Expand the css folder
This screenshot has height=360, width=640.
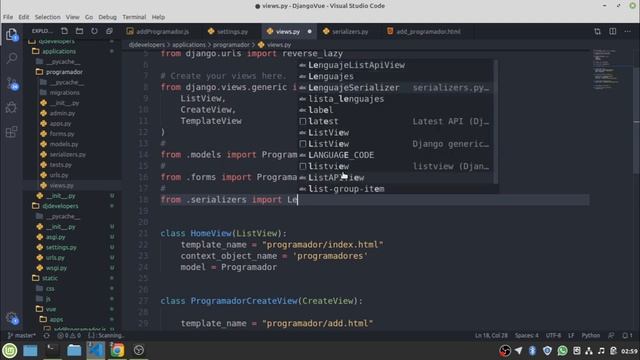(50, 289)
